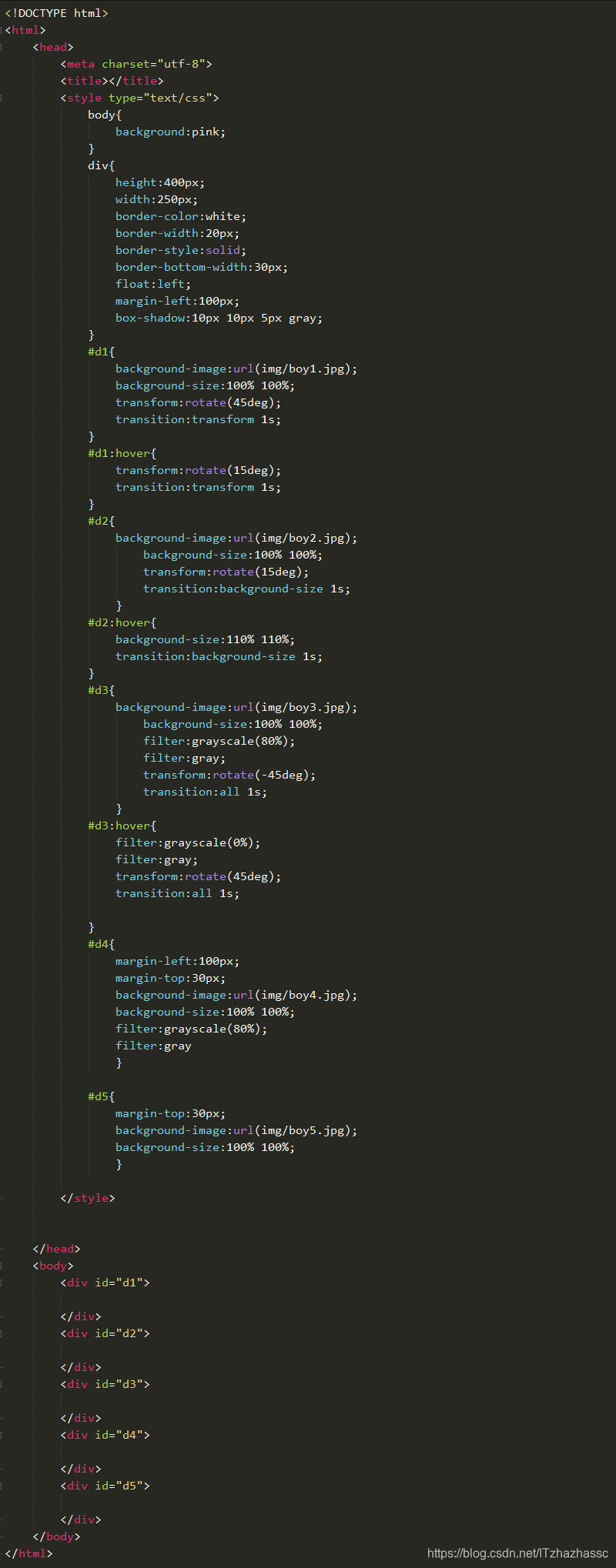The image size is (616, 1568).
Task: Click the float:left; declaration
Action: (x=153, y=284)
